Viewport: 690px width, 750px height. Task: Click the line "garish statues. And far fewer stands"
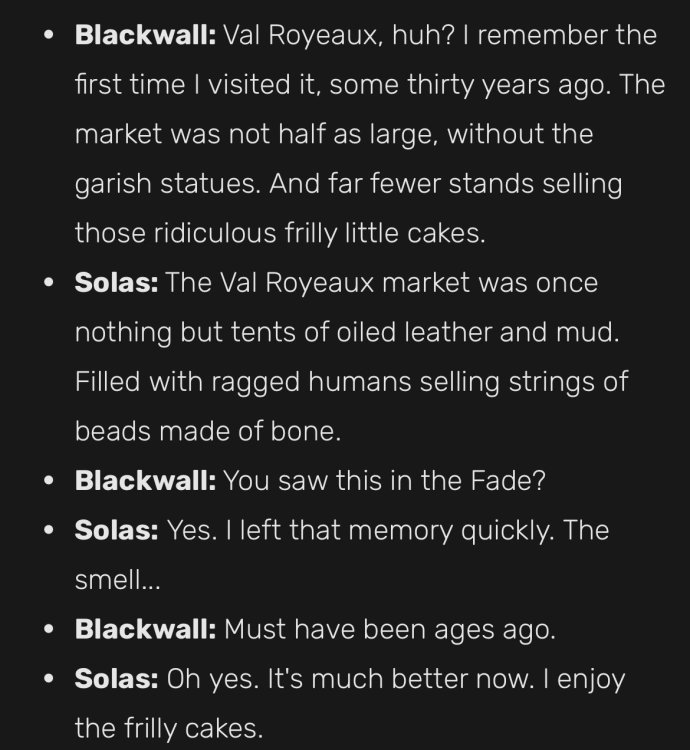point(348,184)
